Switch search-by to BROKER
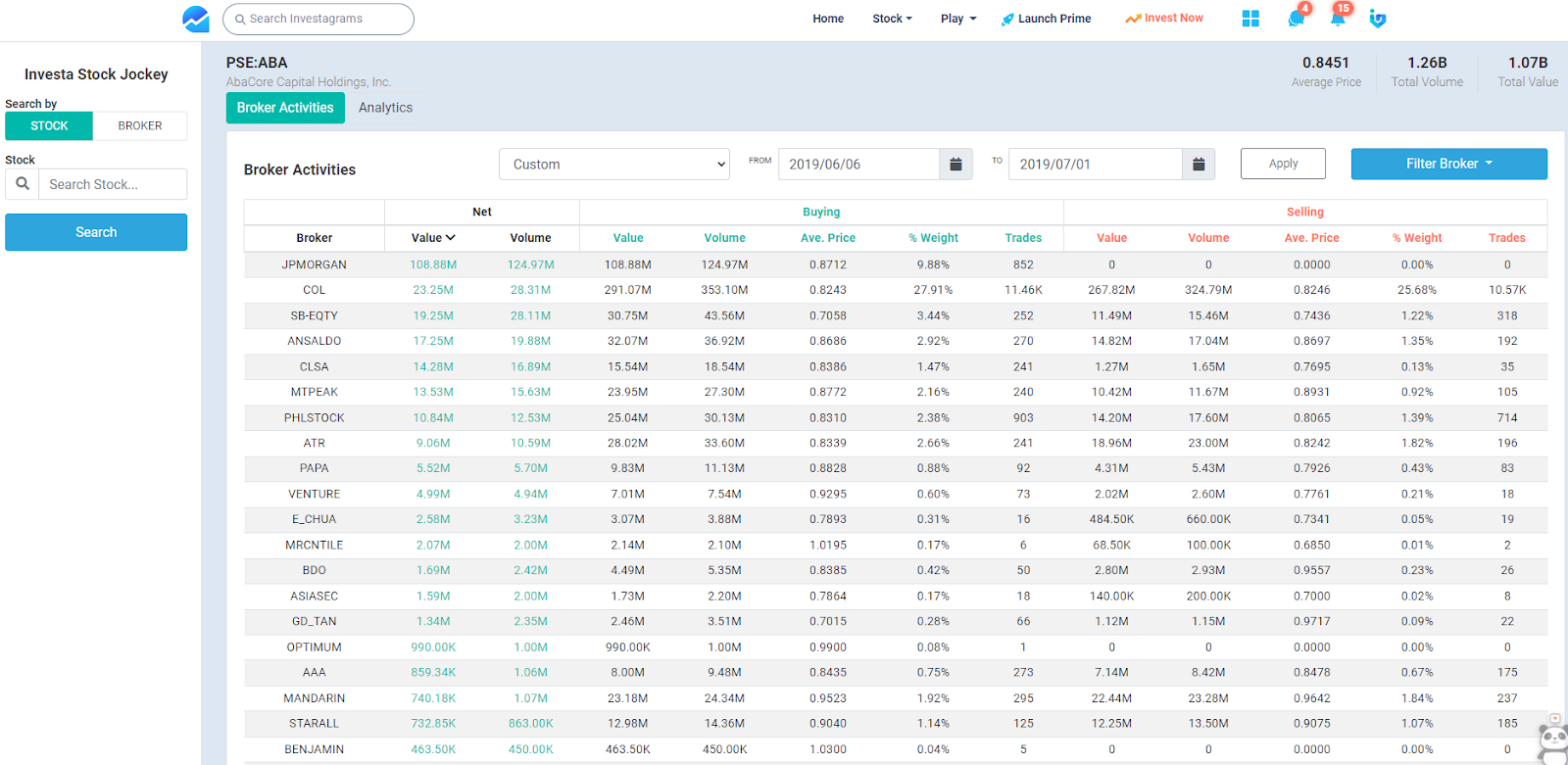Image resolution: width=1568 pixels, height=765 pixels. pos(140,126)
